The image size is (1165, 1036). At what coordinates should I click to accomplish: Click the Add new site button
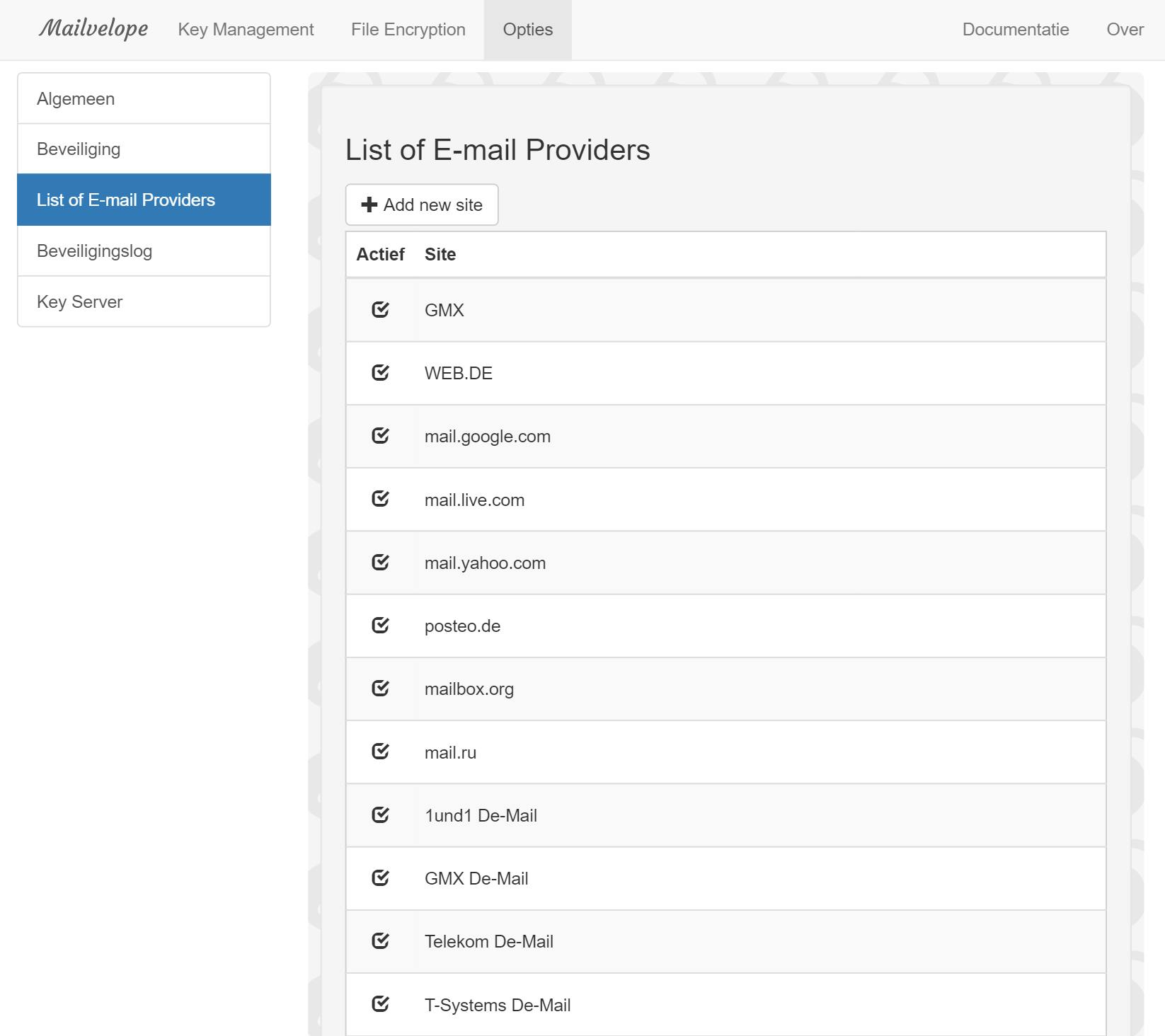[x=422, y=205]
